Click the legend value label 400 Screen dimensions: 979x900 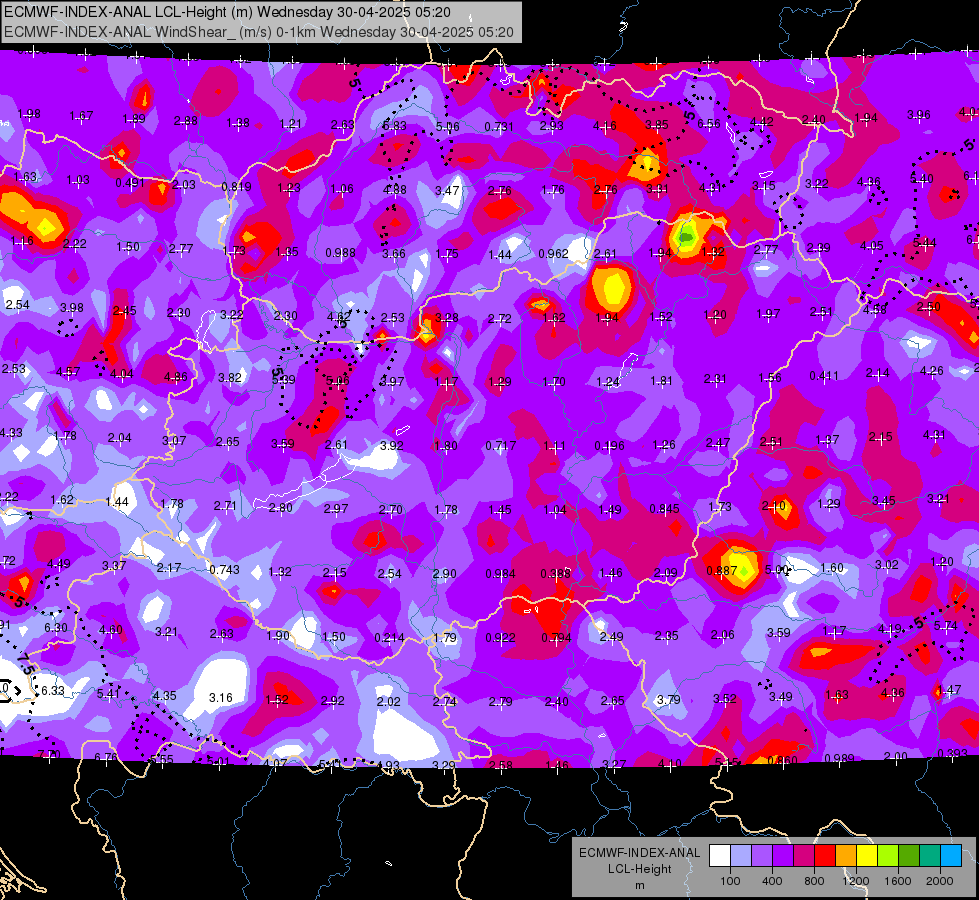pyautogui.click(x=772, y=881)
